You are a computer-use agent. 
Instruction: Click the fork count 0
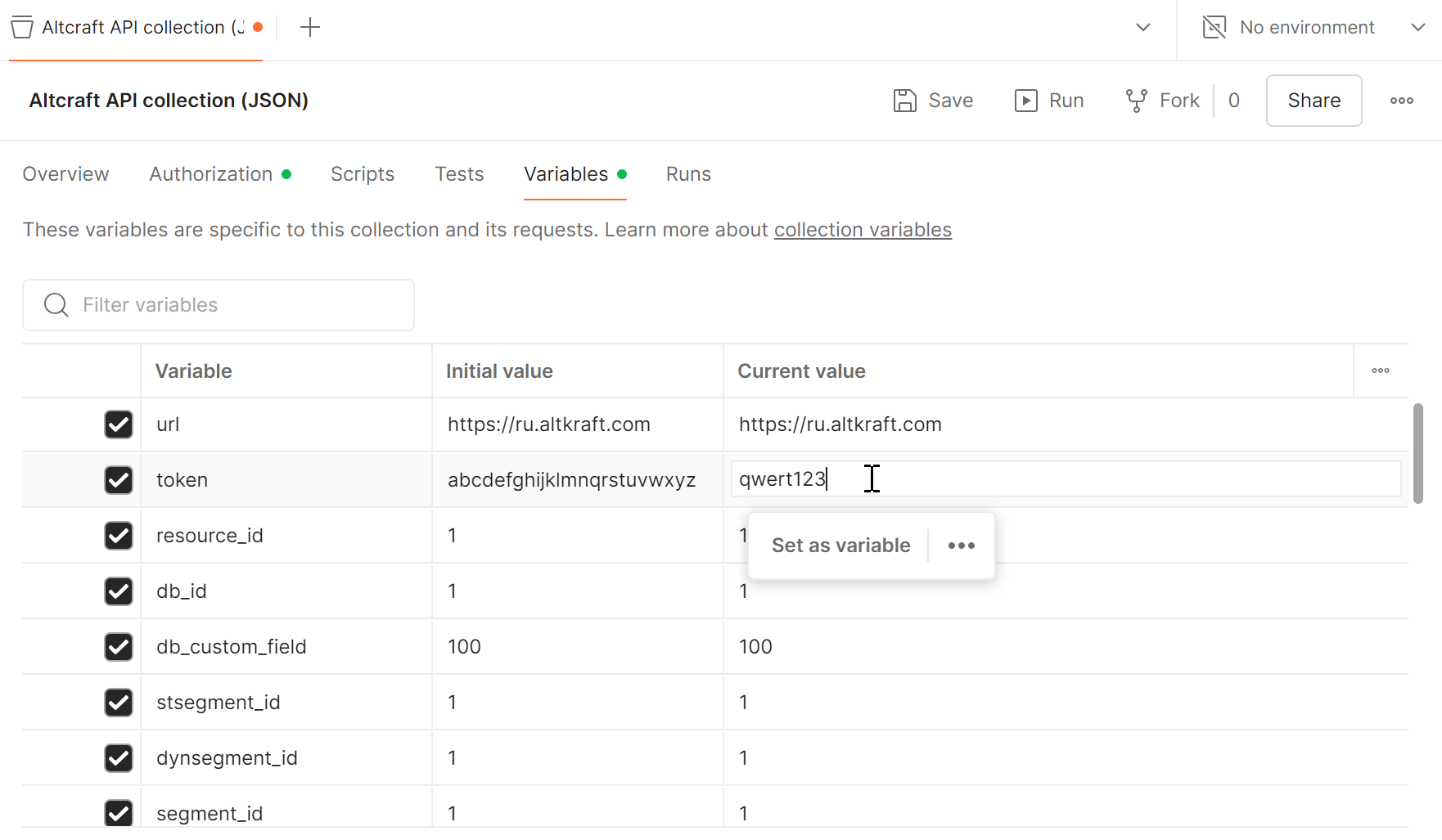[x=1234, y=101]
